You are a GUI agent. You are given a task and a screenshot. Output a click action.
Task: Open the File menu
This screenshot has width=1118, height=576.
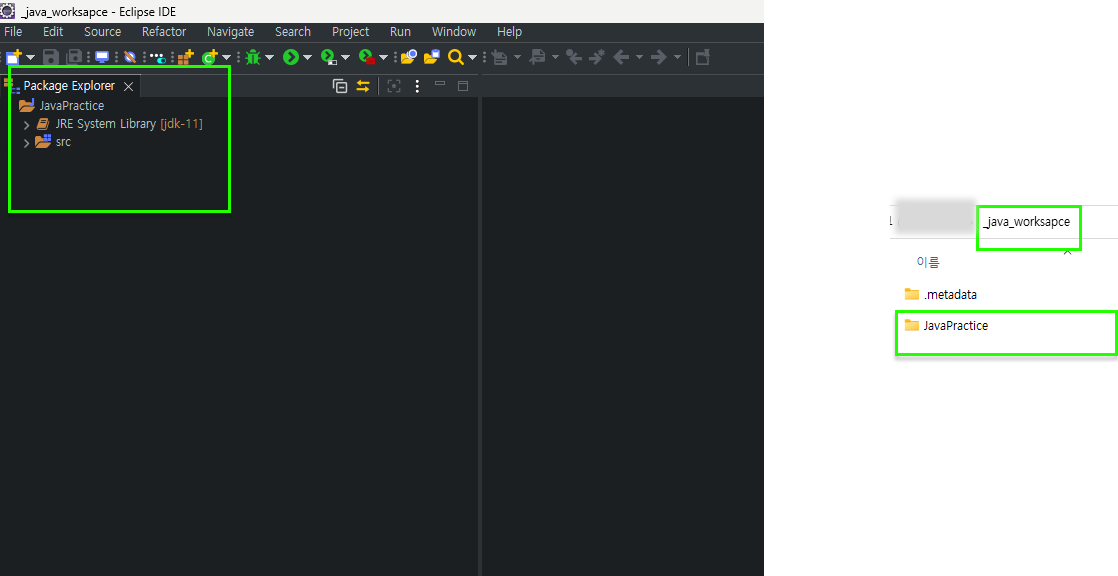(13, 31)
